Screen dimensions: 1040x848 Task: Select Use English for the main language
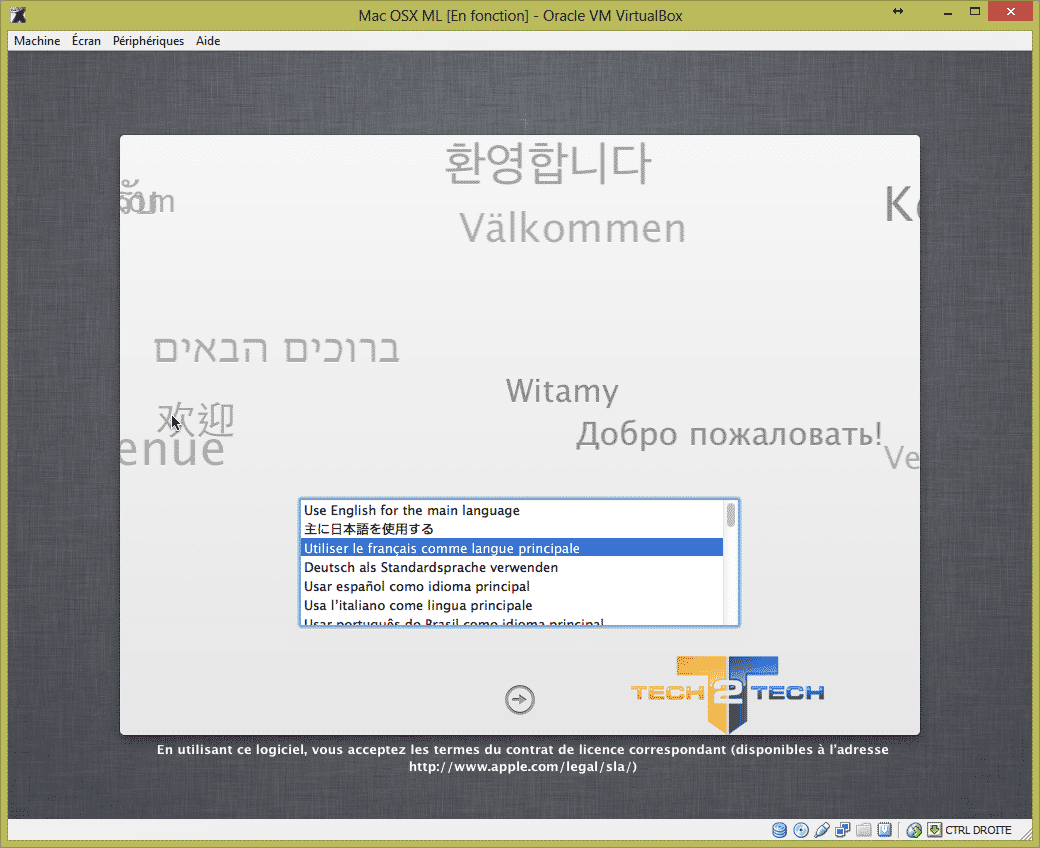point(412,510)
